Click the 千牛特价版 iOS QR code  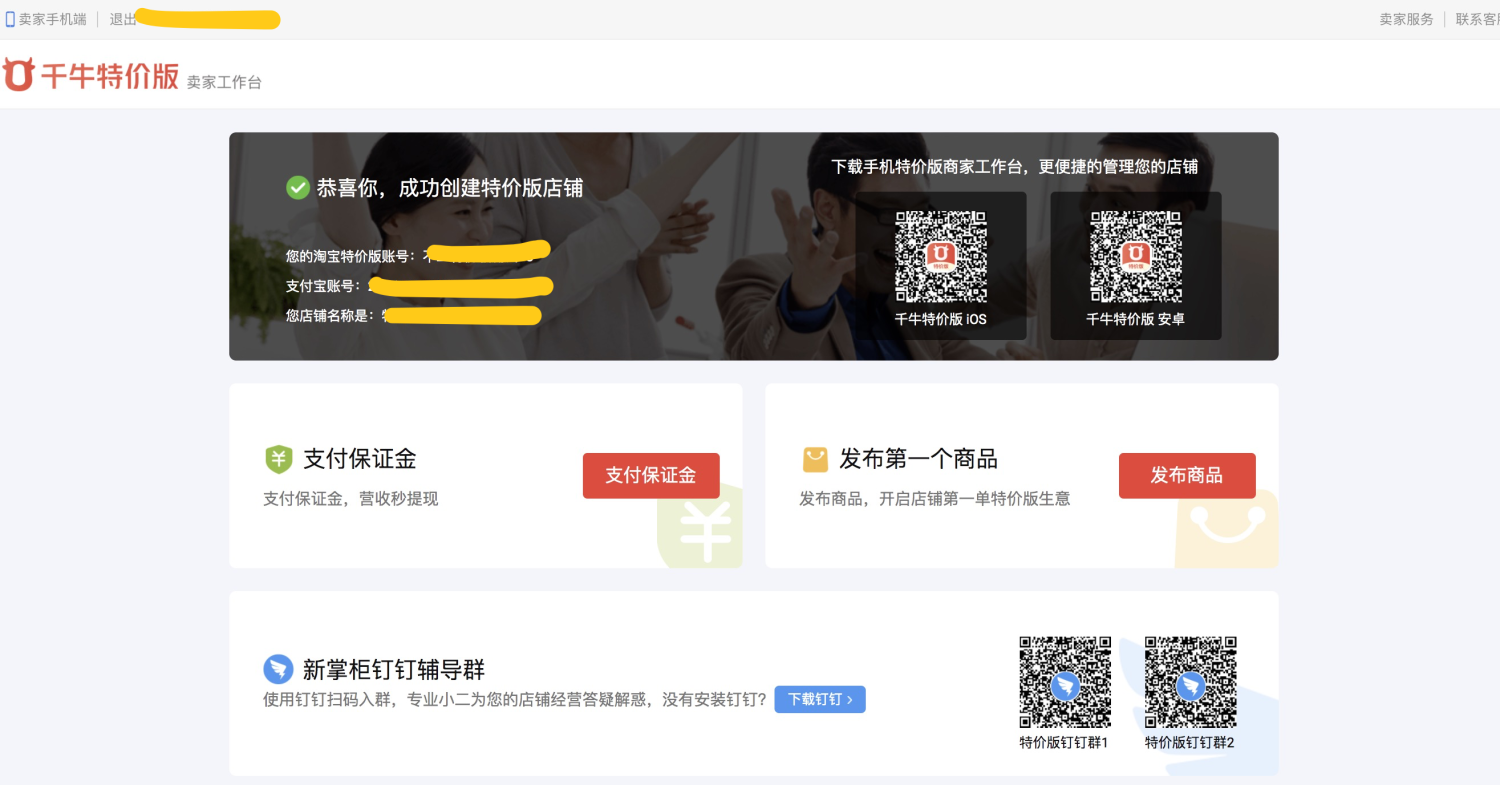pyautogui.click(x=940, y=256)
